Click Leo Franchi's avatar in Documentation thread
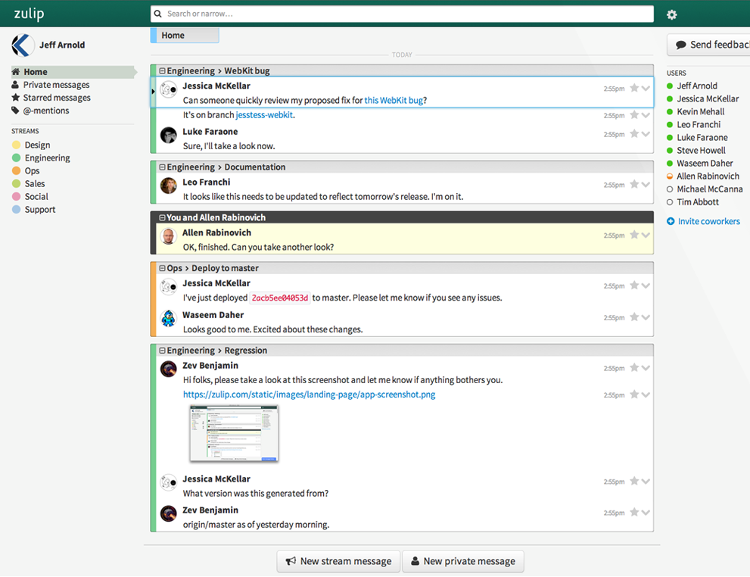The width and height of the screenshot is (750, 577). tap(169, 187)
